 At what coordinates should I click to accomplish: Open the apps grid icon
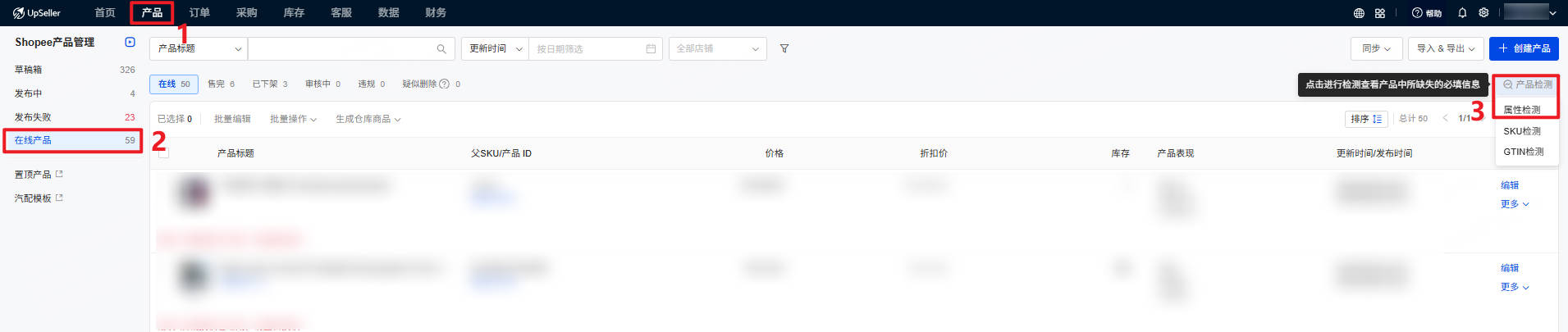coord(1380,13)
